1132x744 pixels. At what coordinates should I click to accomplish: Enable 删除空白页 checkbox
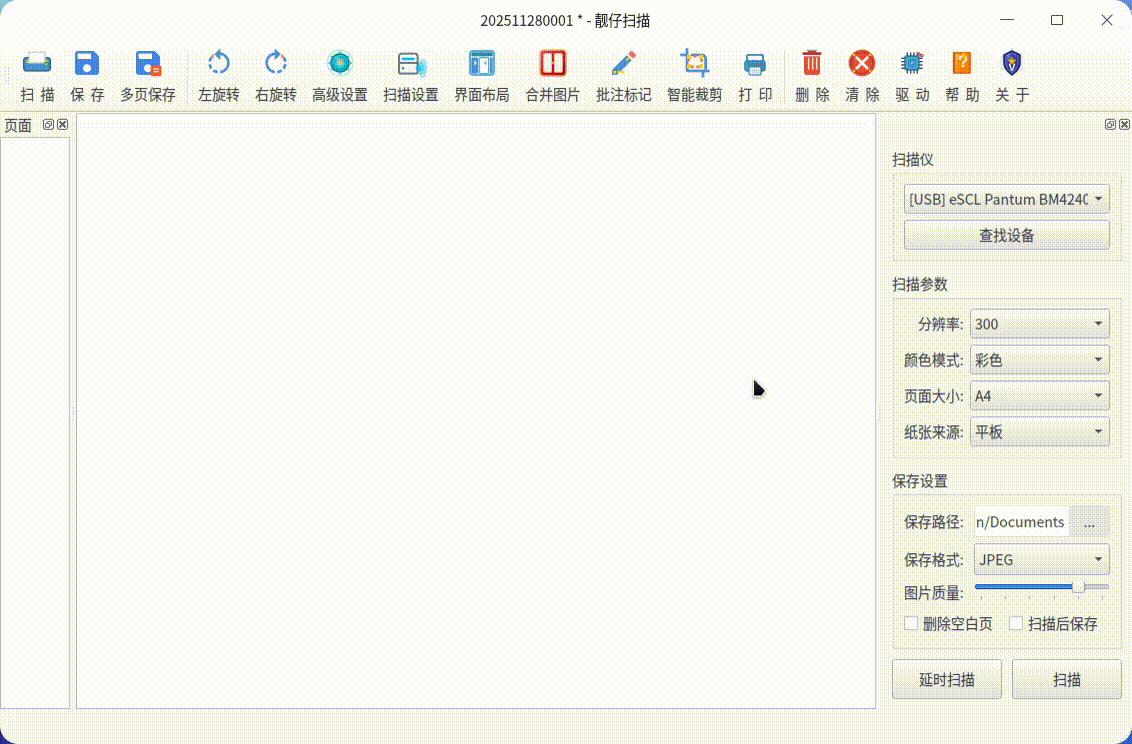tap(911, 623)
